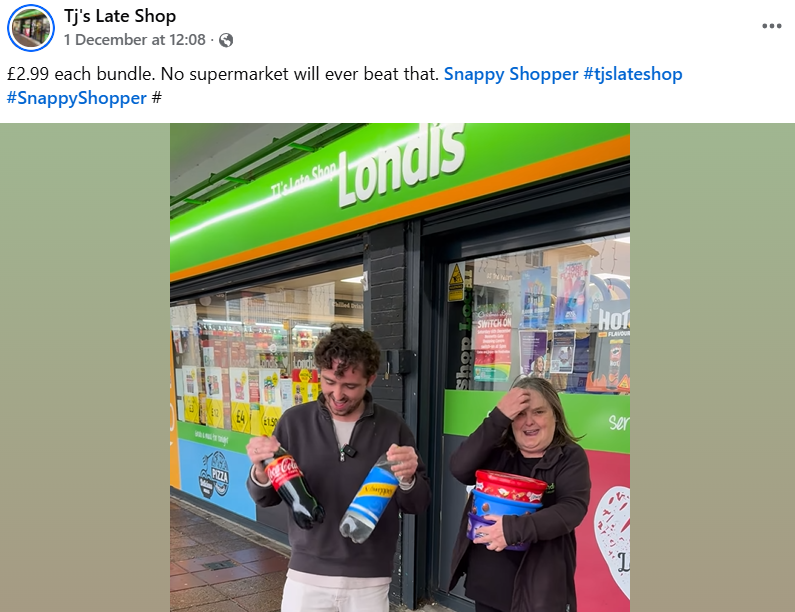Click the Londis sign in the video
This screenshot has height=612, width=795.
(402, 163)
